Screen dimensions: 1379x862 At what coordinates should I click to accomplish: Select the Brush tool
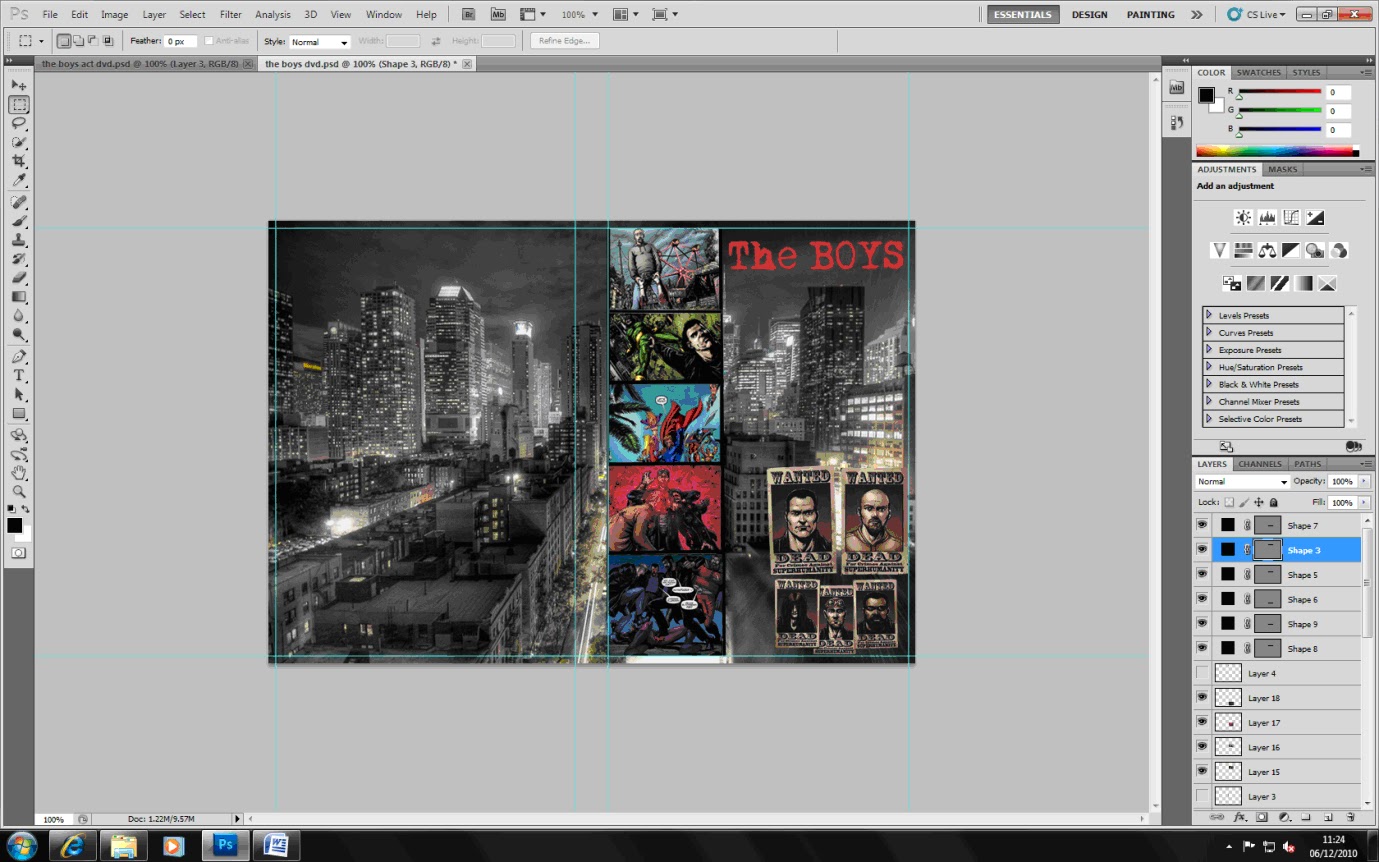point(19,221)
